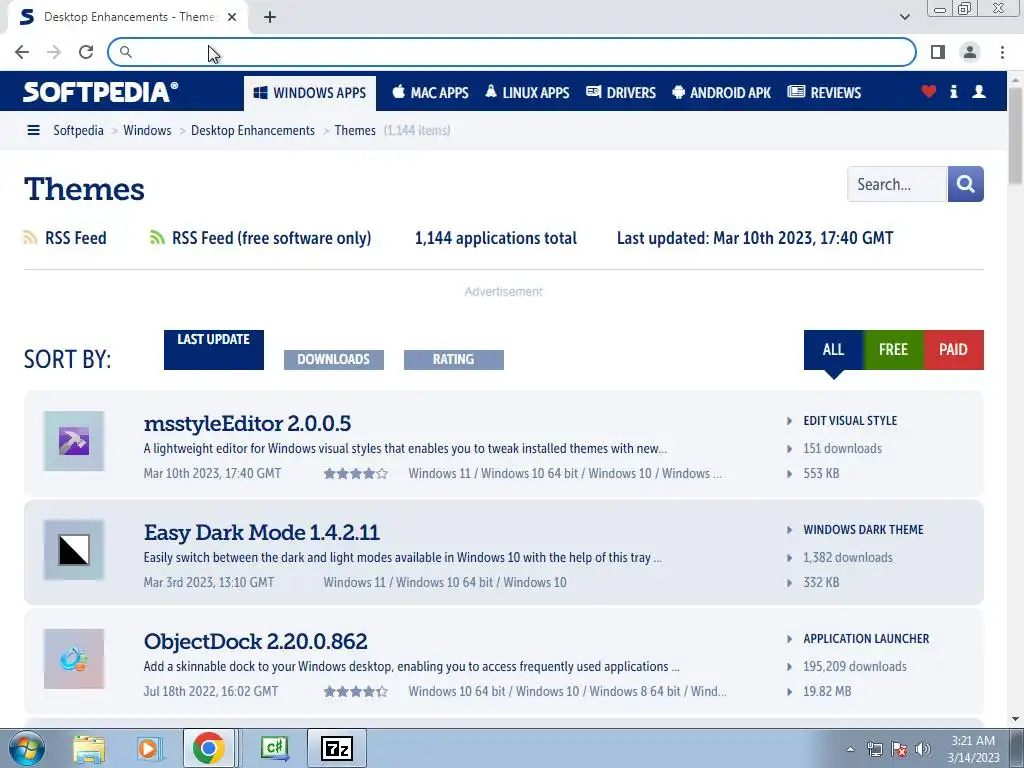Image resolution: width=1024 pixels, height=768 pixels.
Task: Click the Chrome back arrow
Action: pos(22,52)
